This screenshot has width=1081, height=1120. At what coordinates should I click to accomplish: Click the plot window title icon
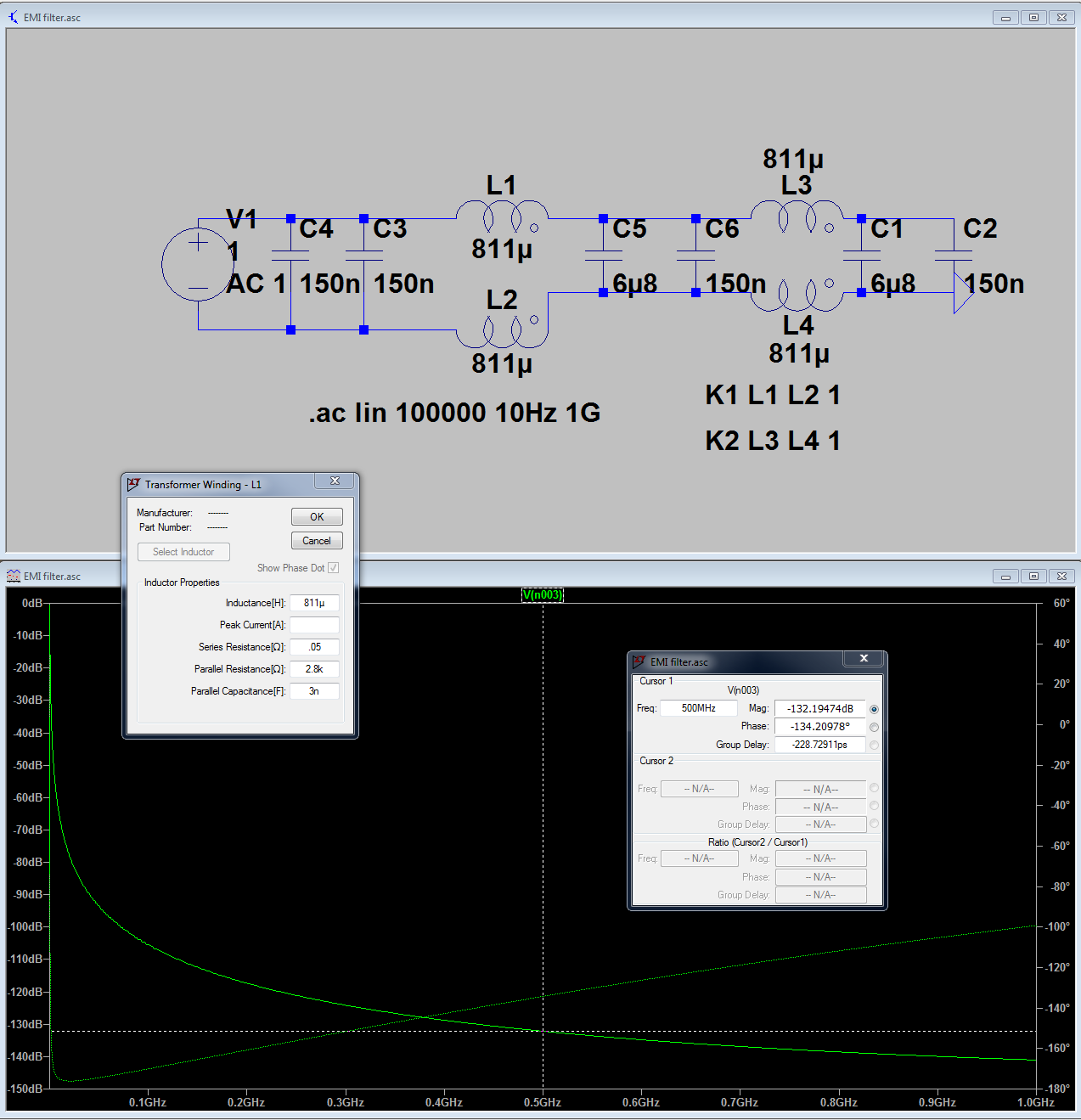coord(13,576)
